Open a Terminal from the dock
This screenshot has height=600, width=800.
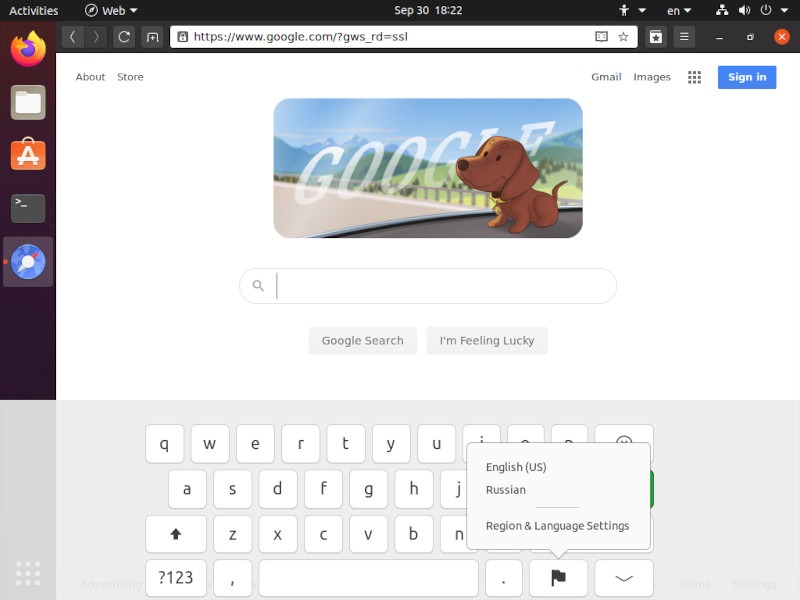(27, 208)
